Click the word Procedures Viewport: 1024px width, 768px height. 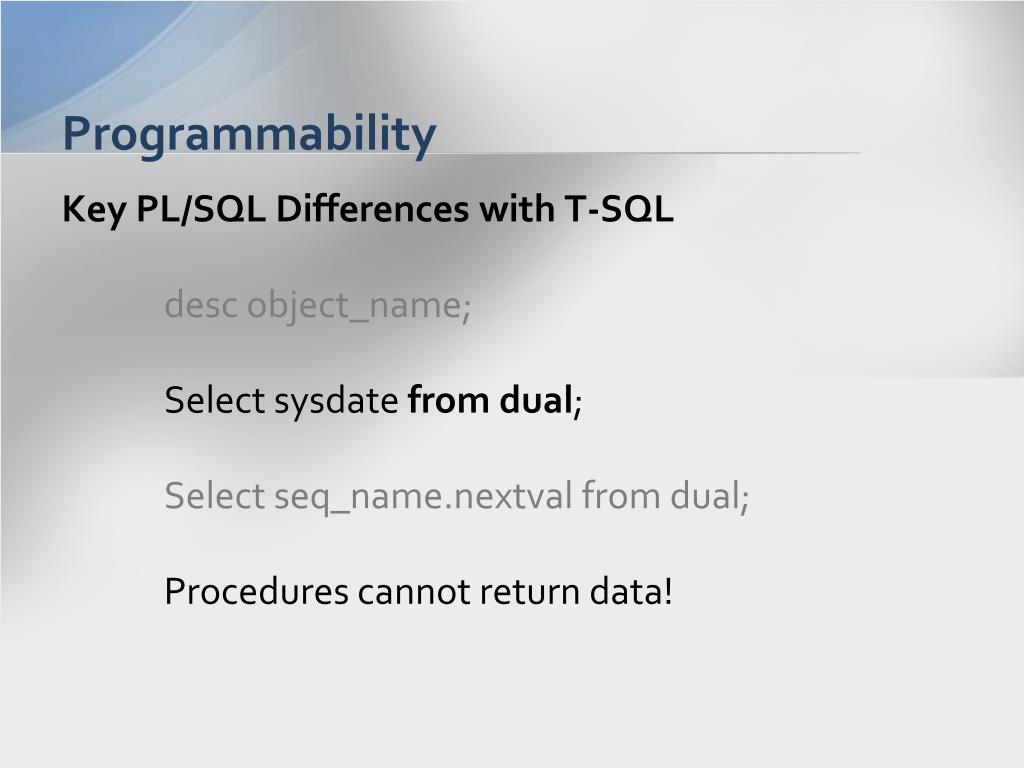257,591
